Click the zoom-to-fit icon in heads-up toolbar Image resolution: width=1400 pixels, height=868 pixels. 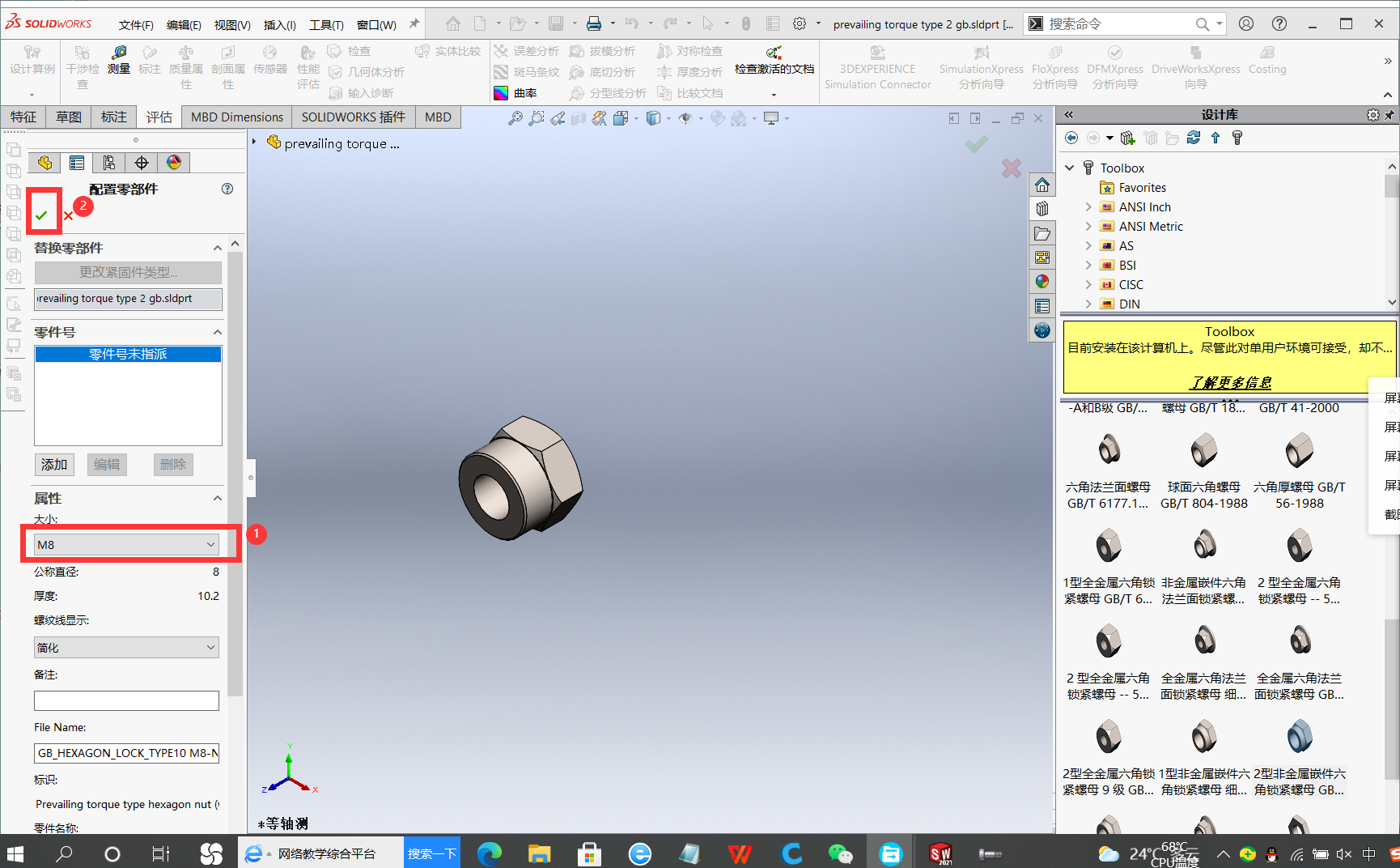[x=515, y=118]
